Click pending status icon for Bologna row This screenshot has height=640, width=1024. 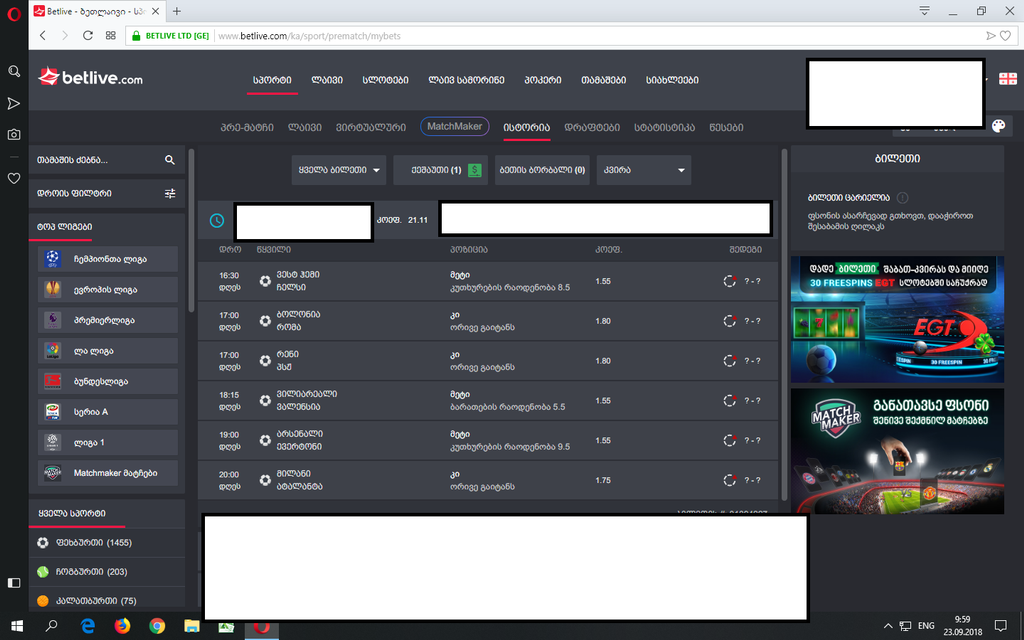click(729, 321)
